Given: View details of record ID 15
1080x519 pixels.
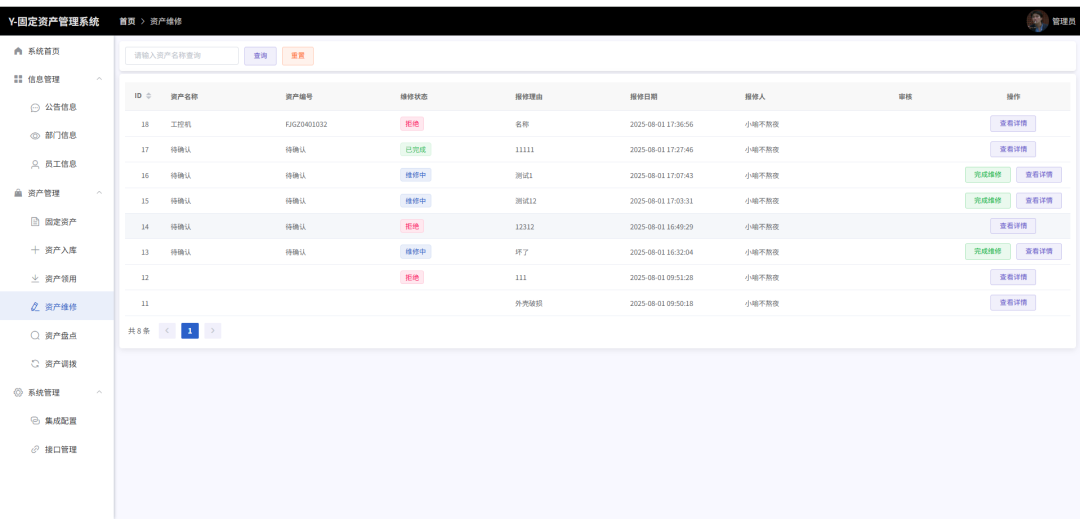Looking at the screenshot, I should pos(1039,200).
